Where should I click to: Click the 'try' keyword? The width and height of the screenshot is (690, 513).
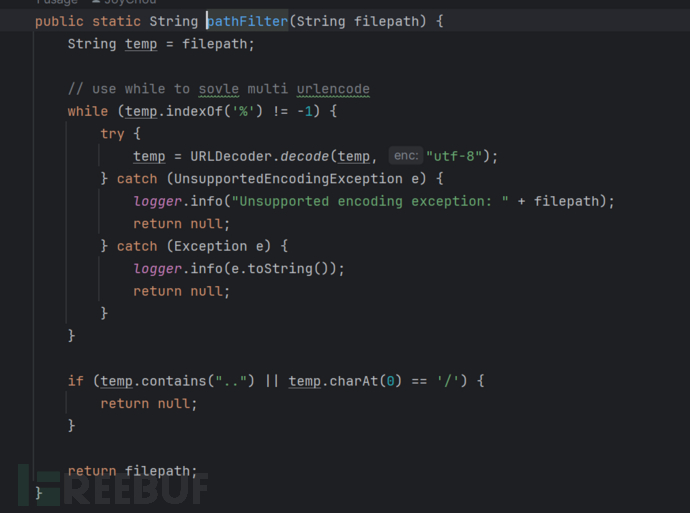tap(112, 133)
